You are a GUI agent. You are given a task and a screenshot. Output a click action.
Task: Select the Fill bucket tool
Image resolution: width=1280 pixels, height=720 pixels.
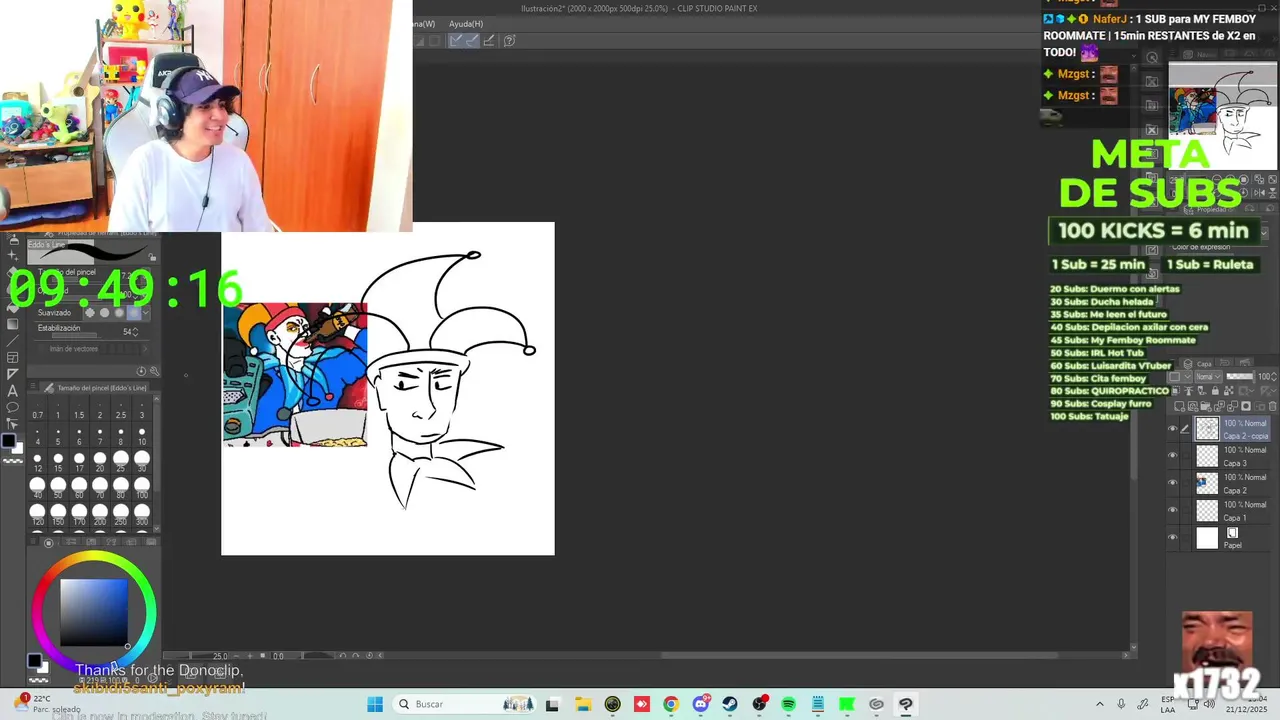click(x=12, y=307)
